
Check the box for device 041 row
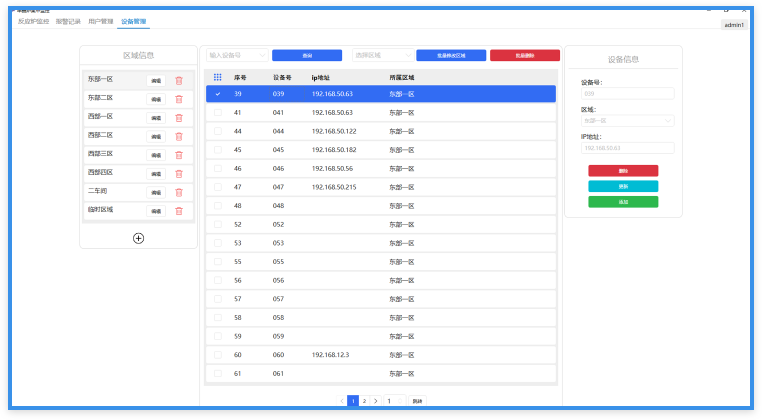(218, 113)
